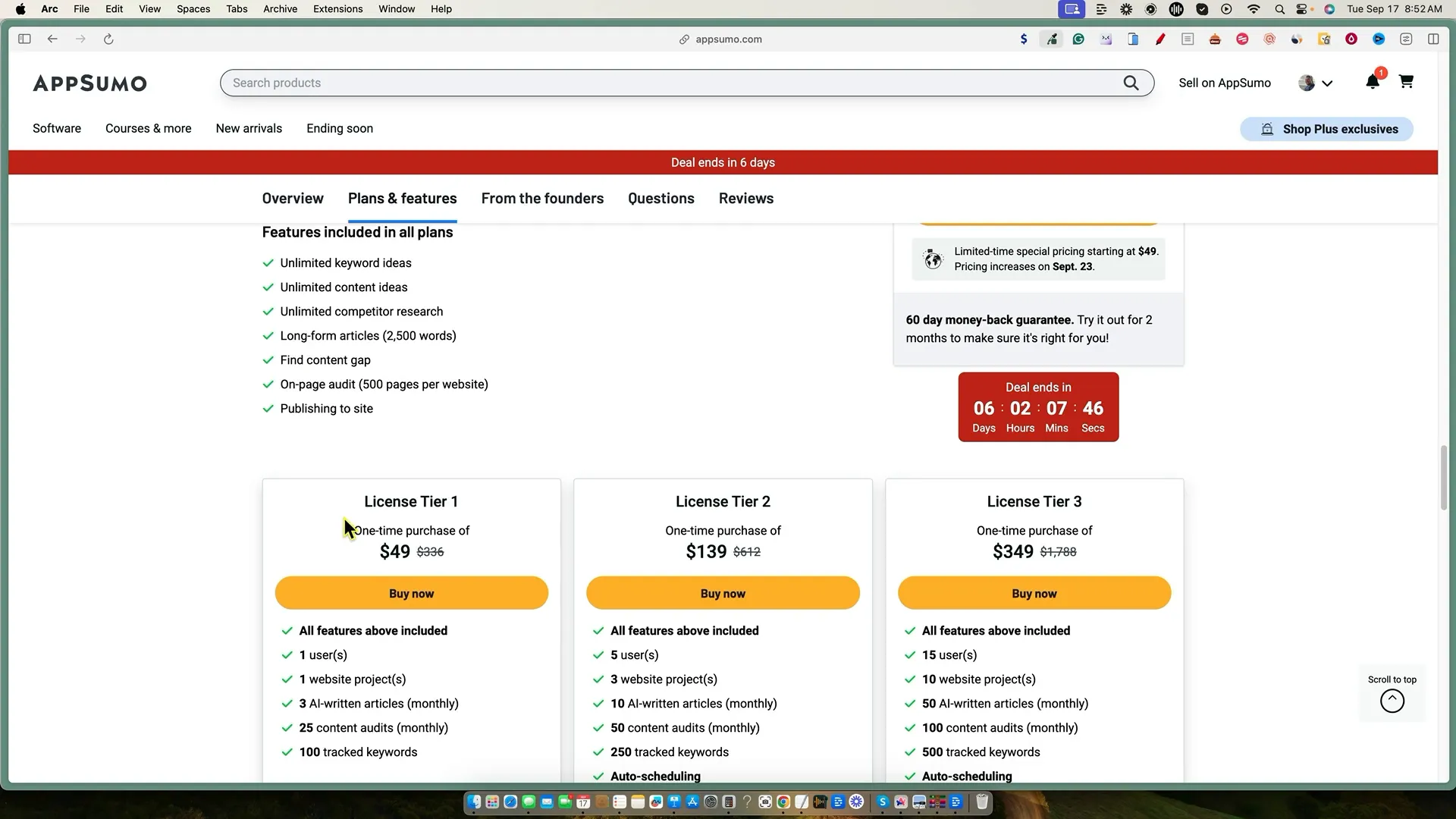Screen dimensions: 1456x819
Task: Click the shopping cart icon
Action: 1406,82
